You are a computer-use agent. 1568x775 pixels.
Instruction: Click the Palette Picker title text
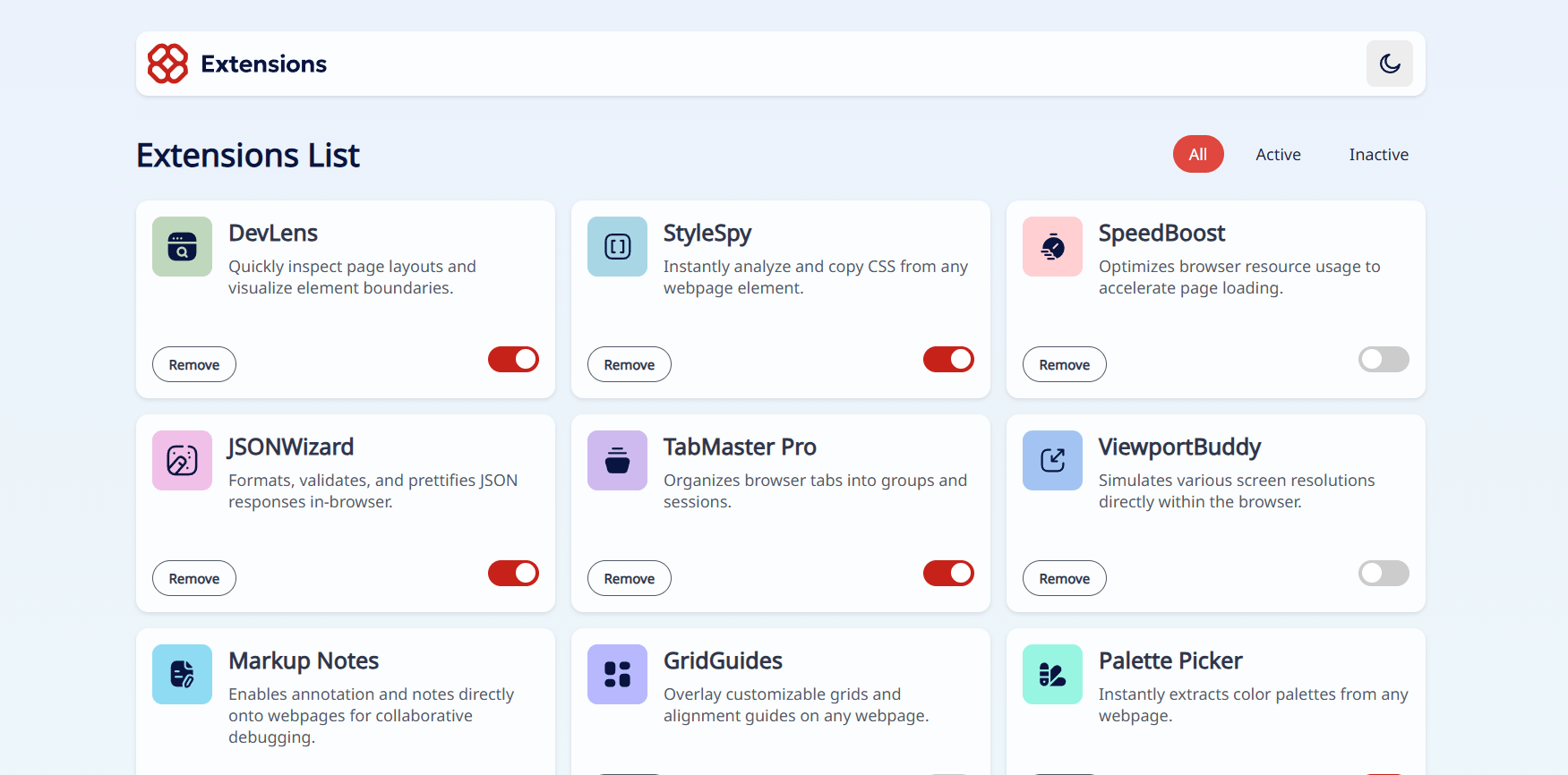(1170, 660)
